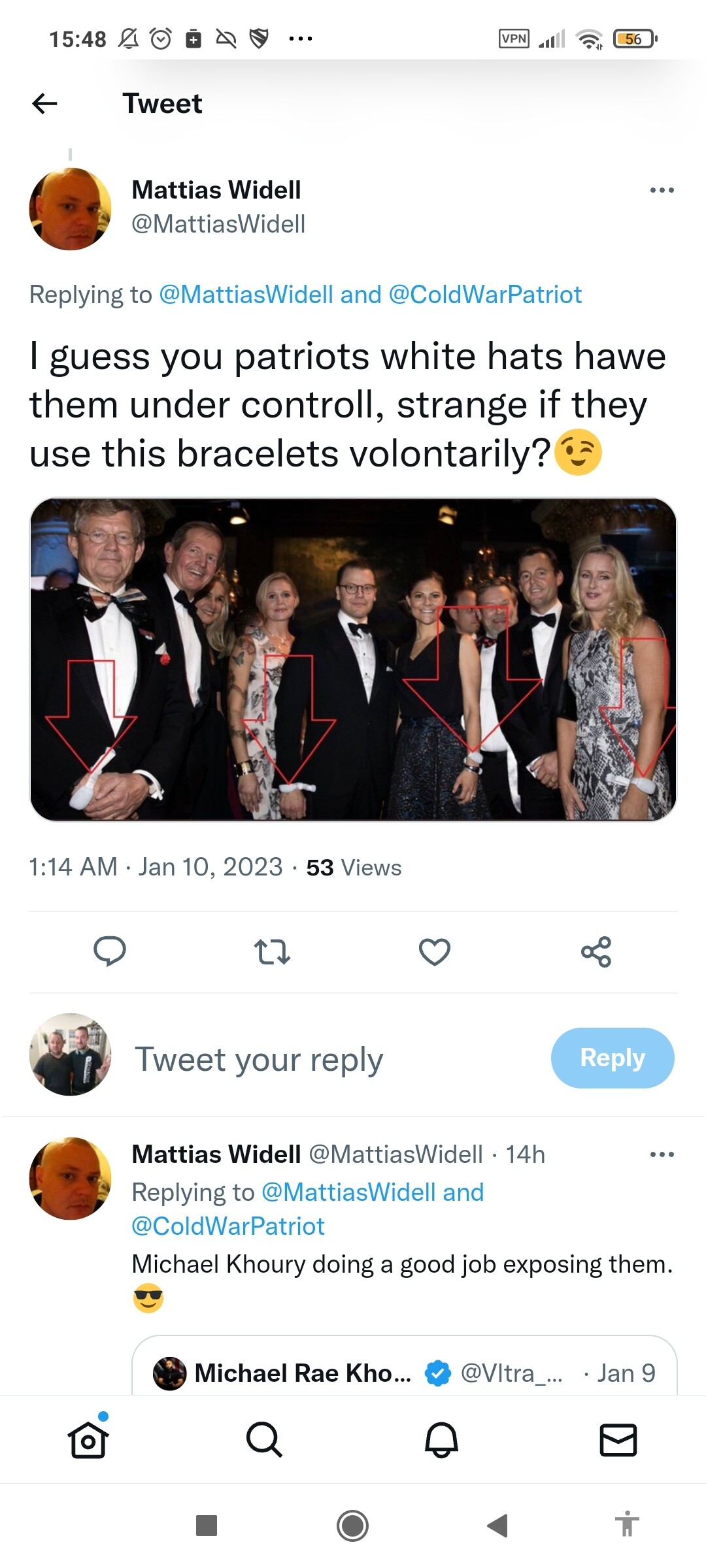Image resolution: width=706 pixels, height=1568 pixels.
Task: Like the tweet with heart icon
Action: [435, 952]
